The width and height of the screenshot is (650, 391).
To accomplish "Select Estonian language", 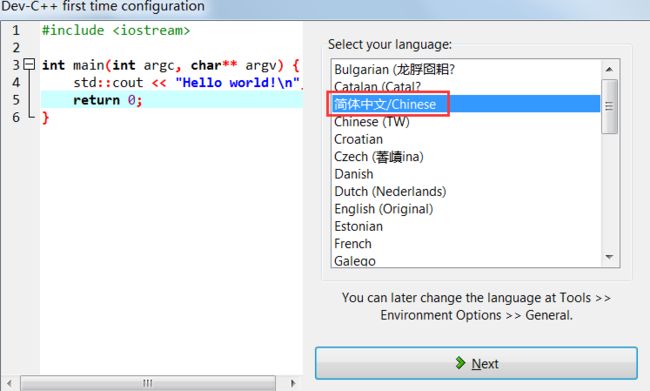I will pos(466,226).
